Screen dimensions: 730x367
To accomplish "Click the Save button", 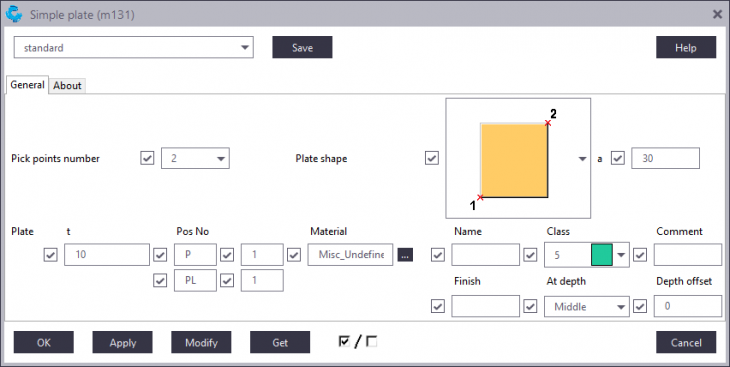I will (302, 48).
